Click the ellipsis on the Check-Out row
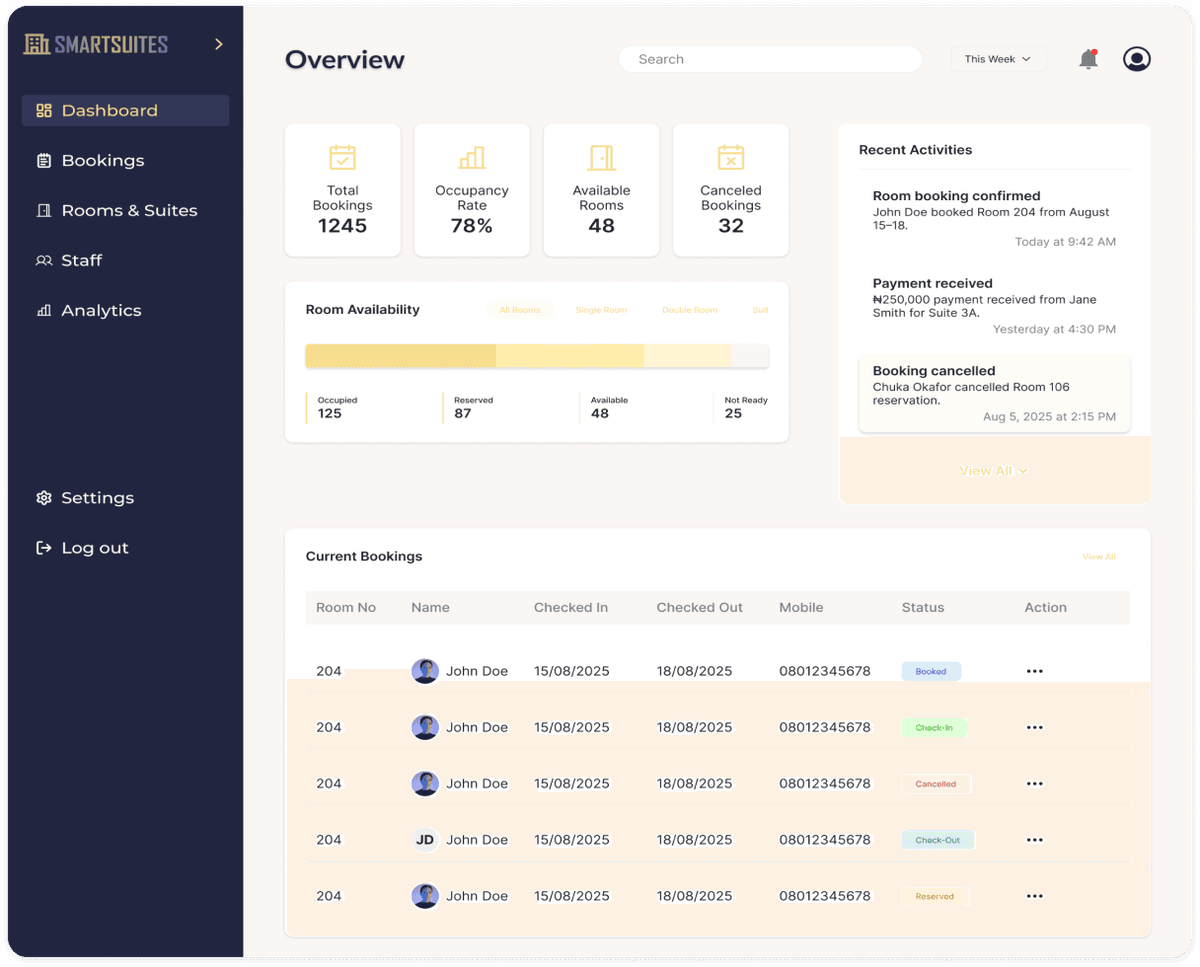This screenshot has height=967, width=1200. [1034, 840]
